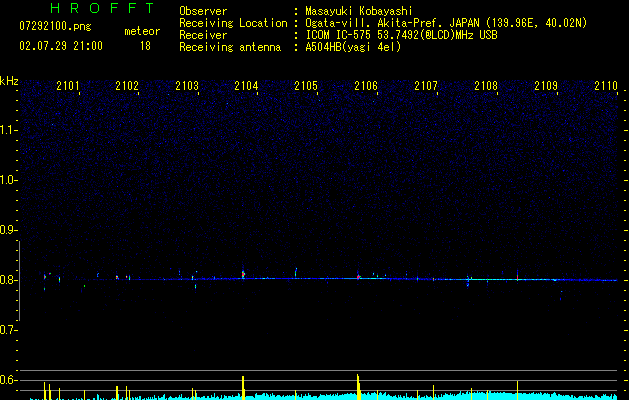Screen dimensions: 629x400
Task: Click the 2101 time marker
Action: coord(68,85)
